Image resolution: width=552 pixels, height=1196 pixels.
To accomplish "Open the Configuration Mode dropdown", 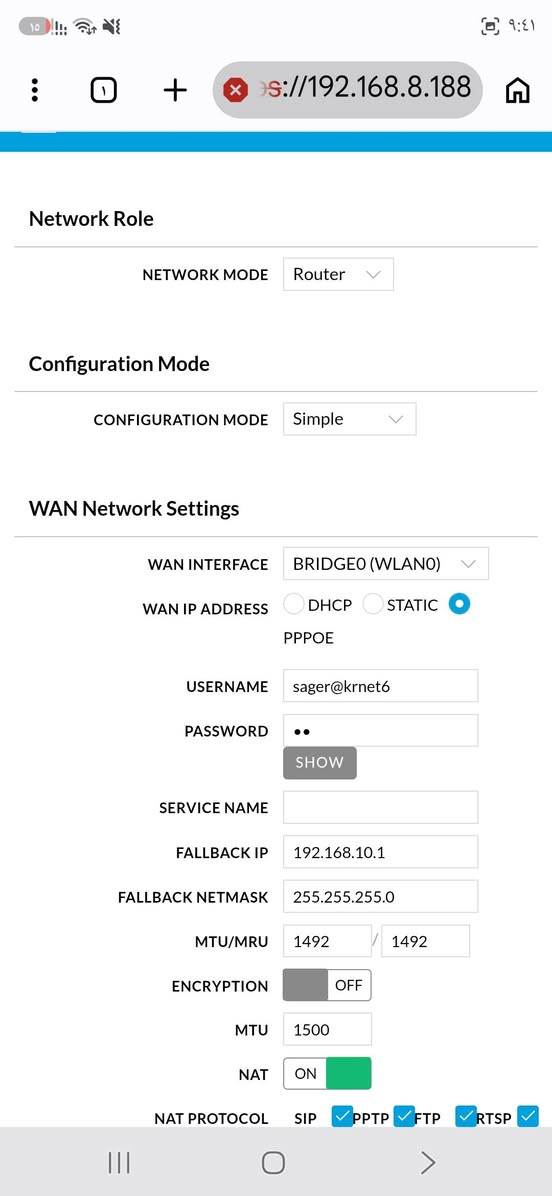I will click(349, 420).
